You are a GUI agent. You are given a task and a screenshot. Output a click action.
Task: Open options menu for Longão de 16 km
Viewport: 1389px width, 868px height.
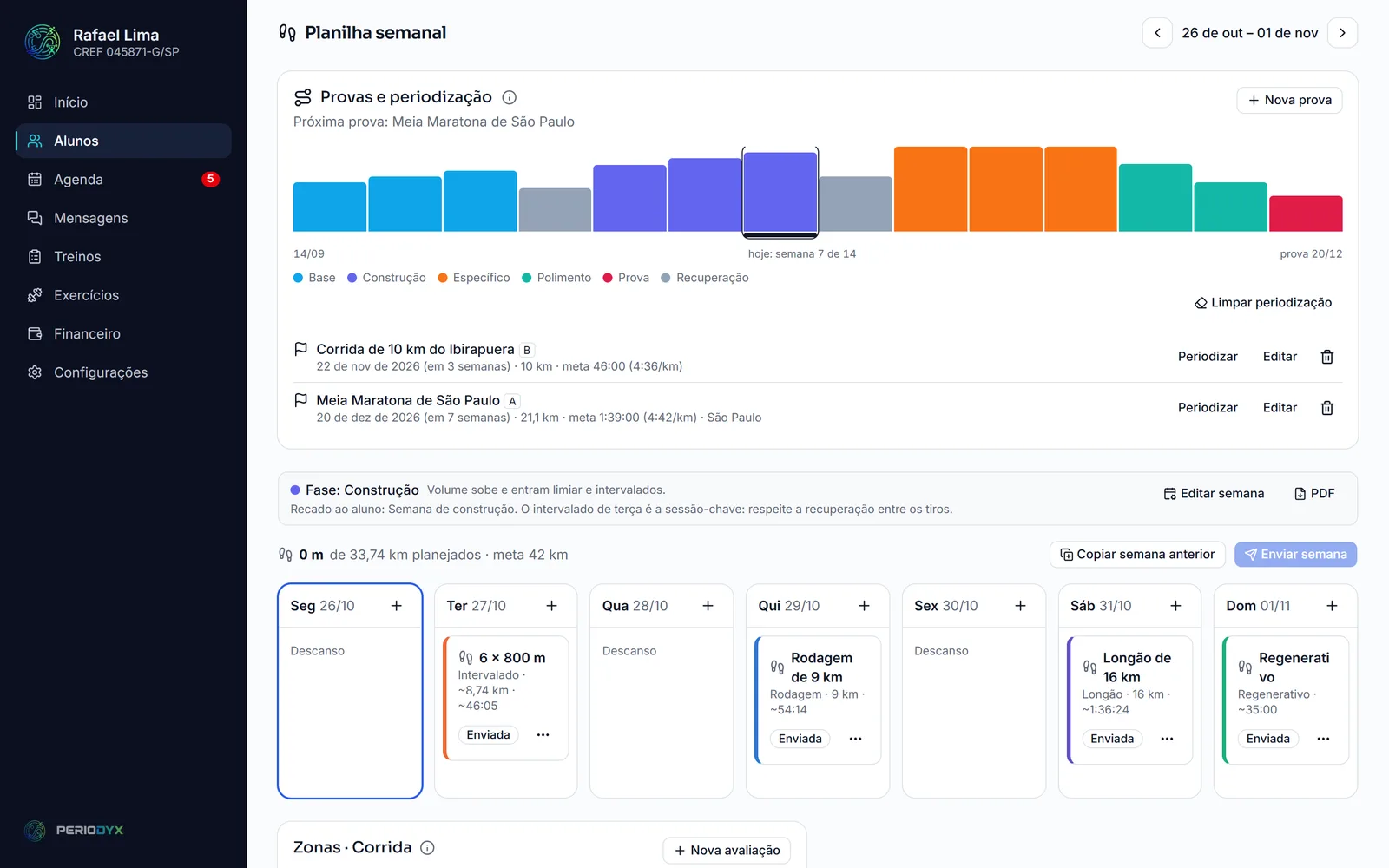(x=1167, y=739)
